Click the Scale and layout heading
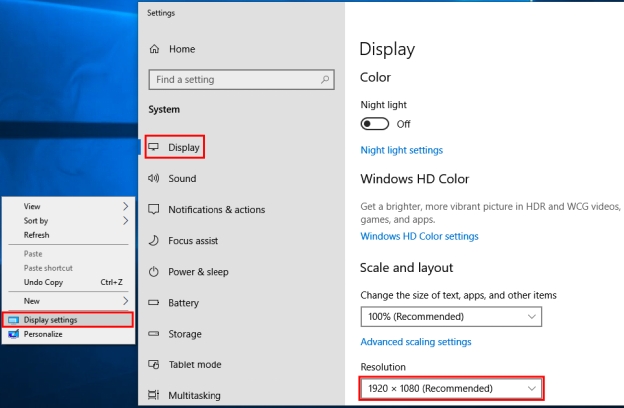The image size is (624, 408). (x=406, y=267)
